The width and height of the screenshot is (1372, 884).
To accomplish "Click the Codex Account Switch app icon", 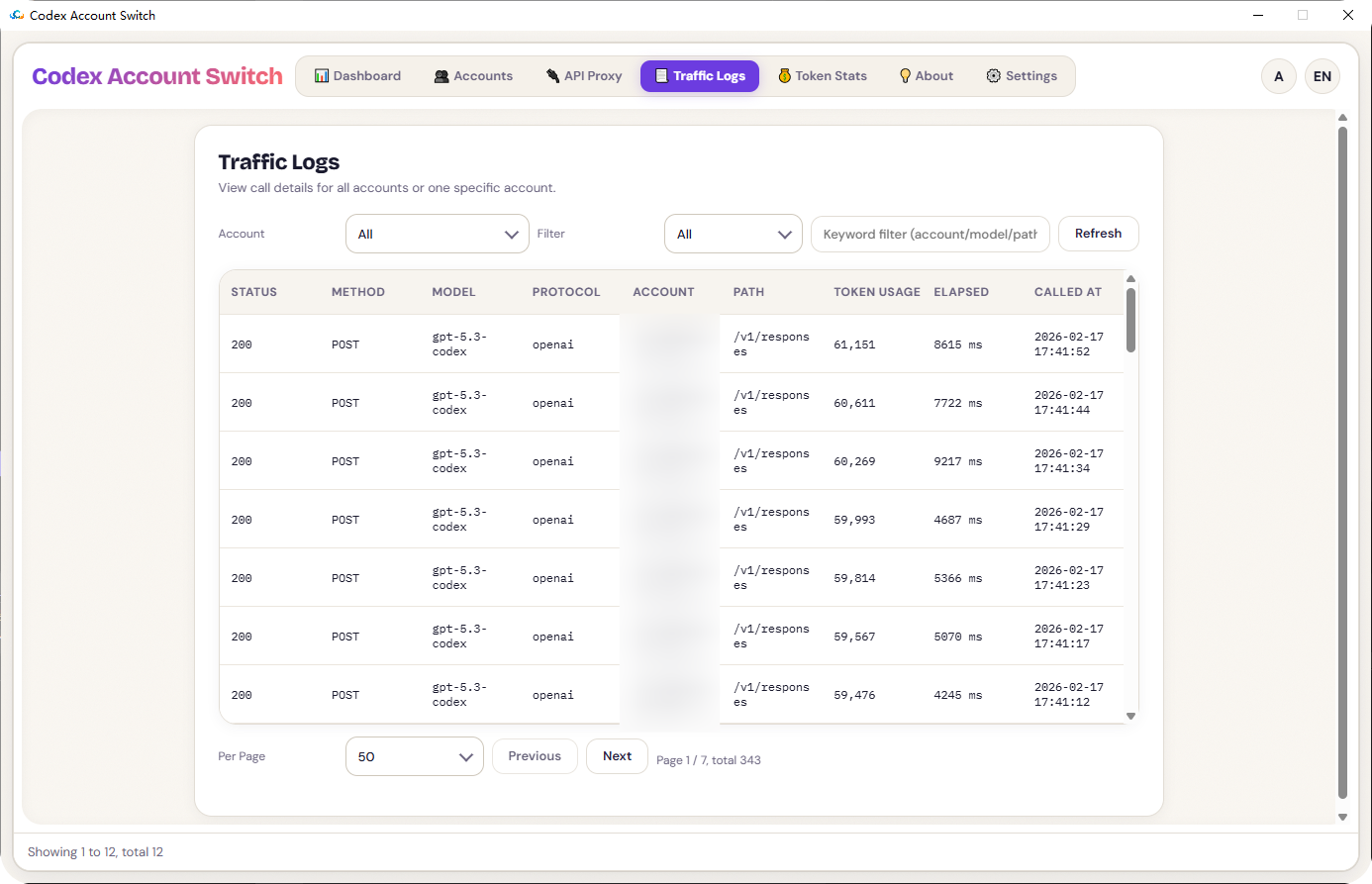I will point(17,14).
